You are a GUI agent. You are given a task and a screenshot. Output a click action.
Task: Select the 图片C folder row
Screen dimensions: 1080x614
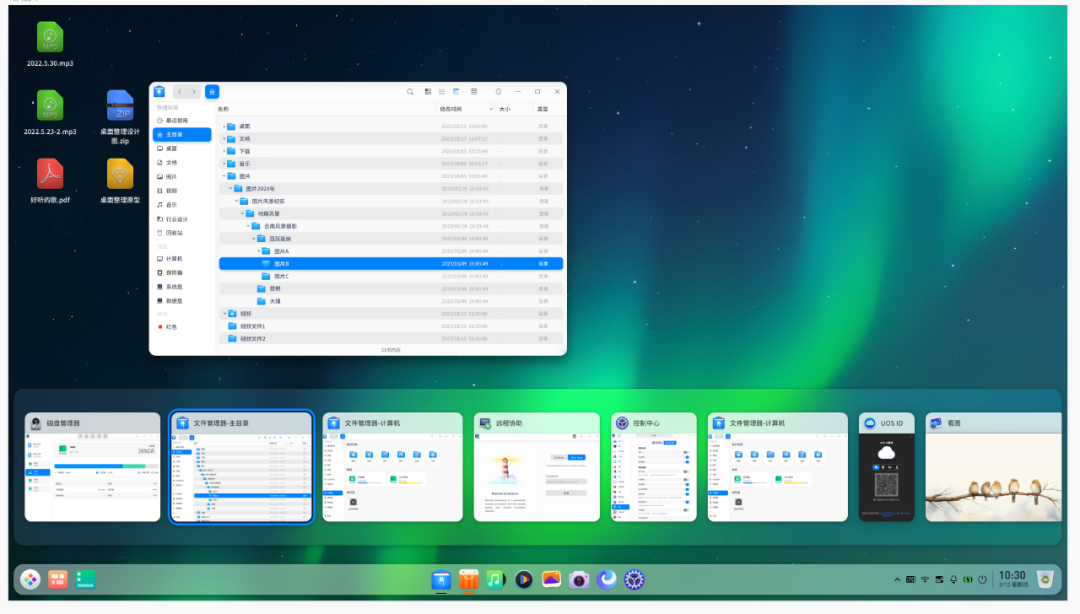coord(284,277)
